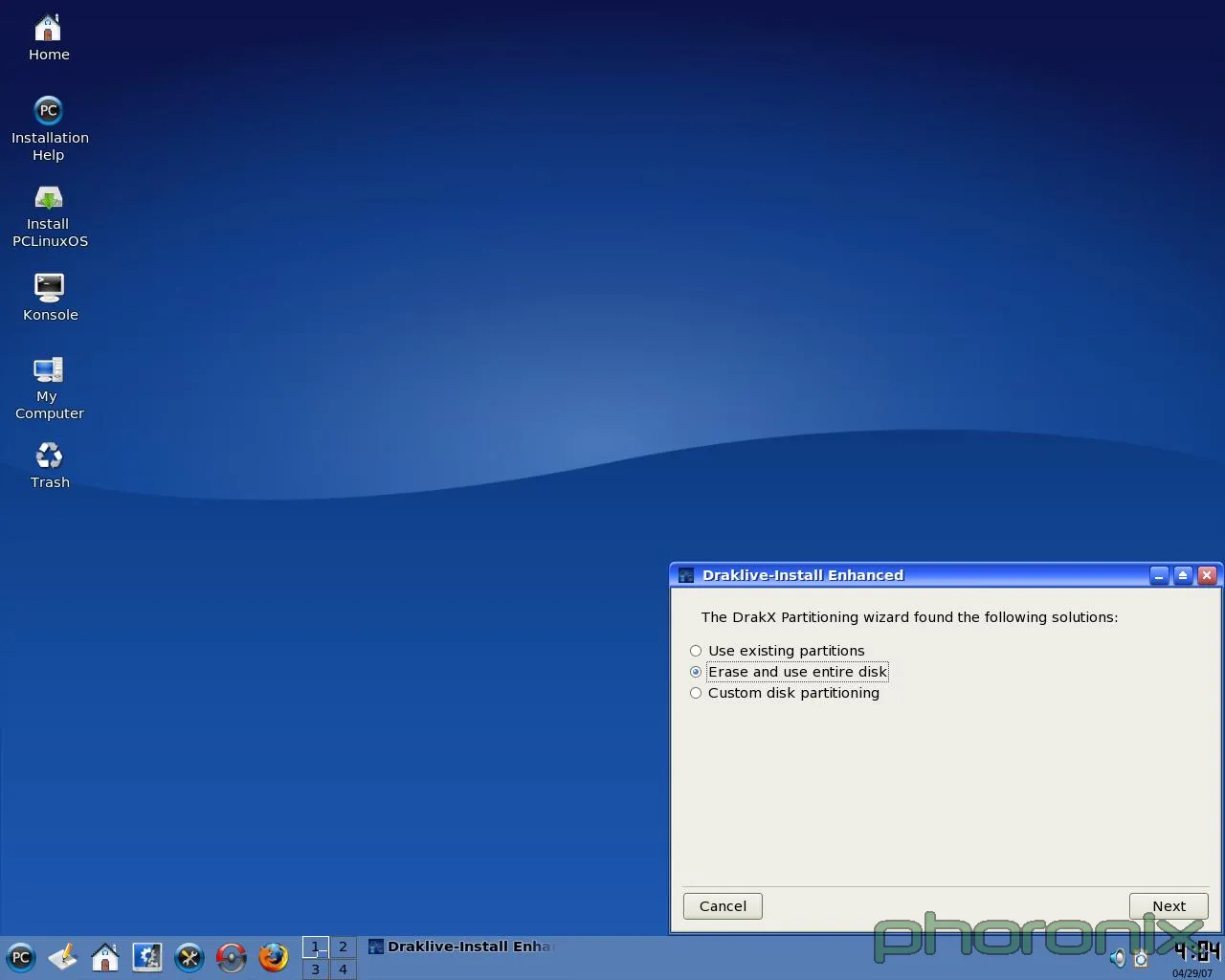Launch the pencil-and-paper panel icon
The height and width of the screenshot is (980, 1225).
(63, 957)
